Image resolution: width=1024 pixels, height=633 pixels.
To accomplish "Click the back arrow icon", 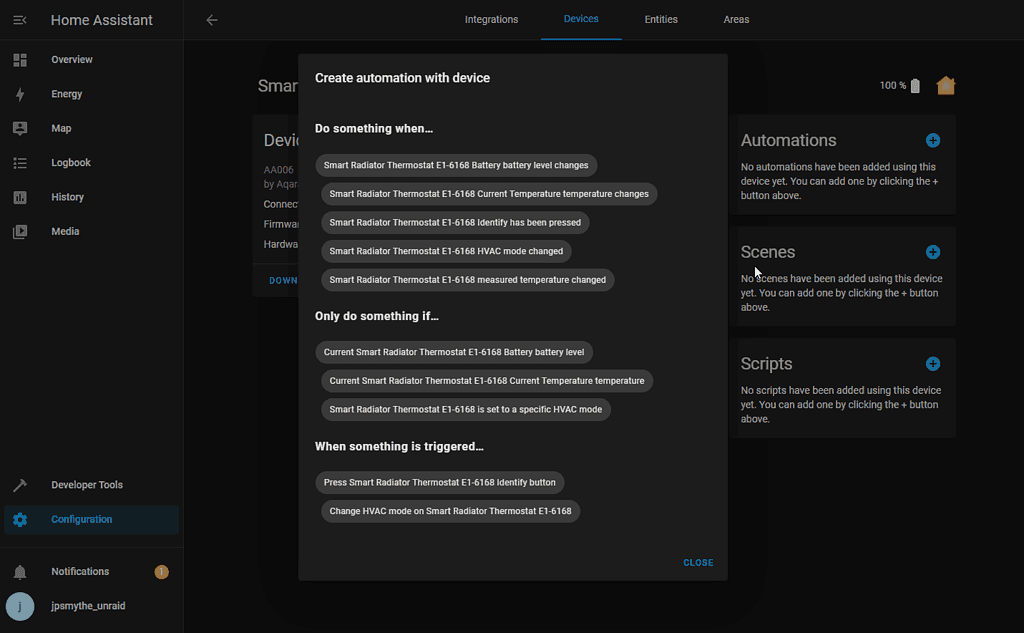I will coord(212,20).
